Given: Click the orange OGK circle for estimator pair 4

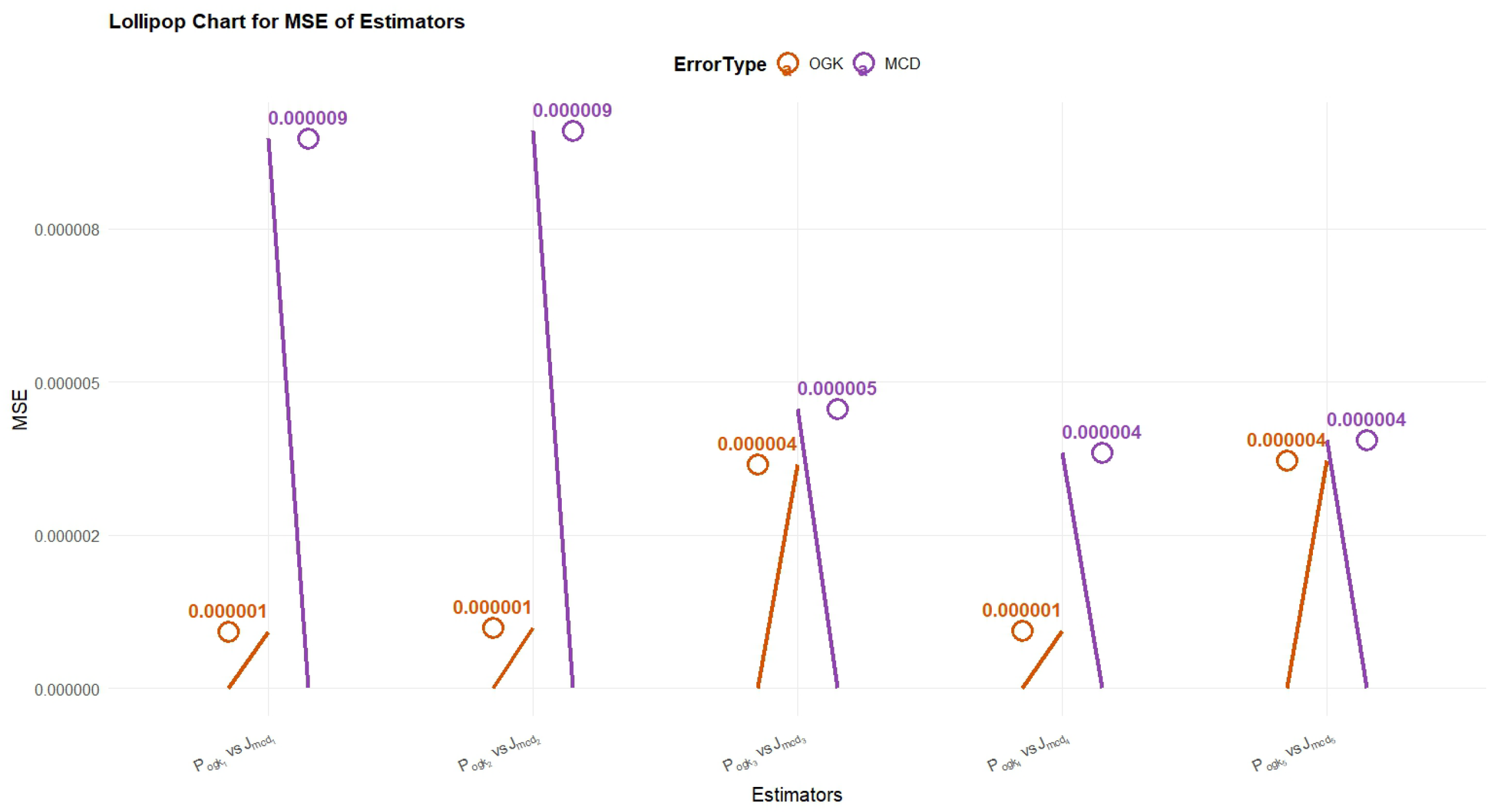Looking at the screenshot, I should click(1023, 631).
